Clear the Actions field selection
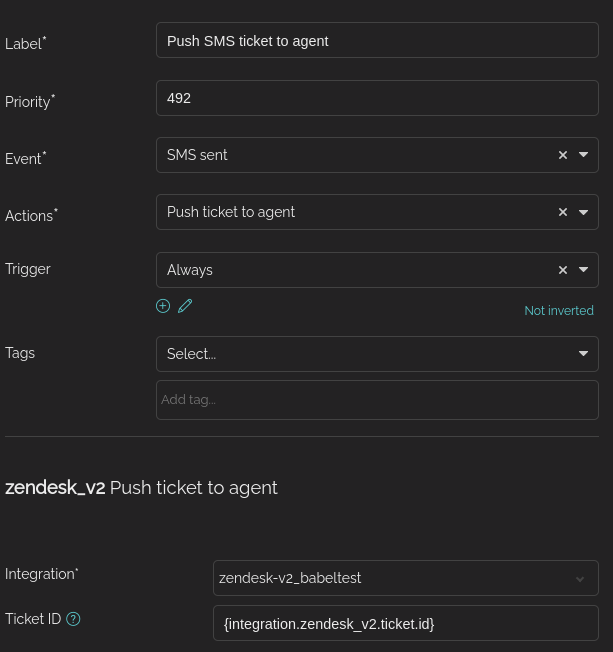 tap(563, 212)
